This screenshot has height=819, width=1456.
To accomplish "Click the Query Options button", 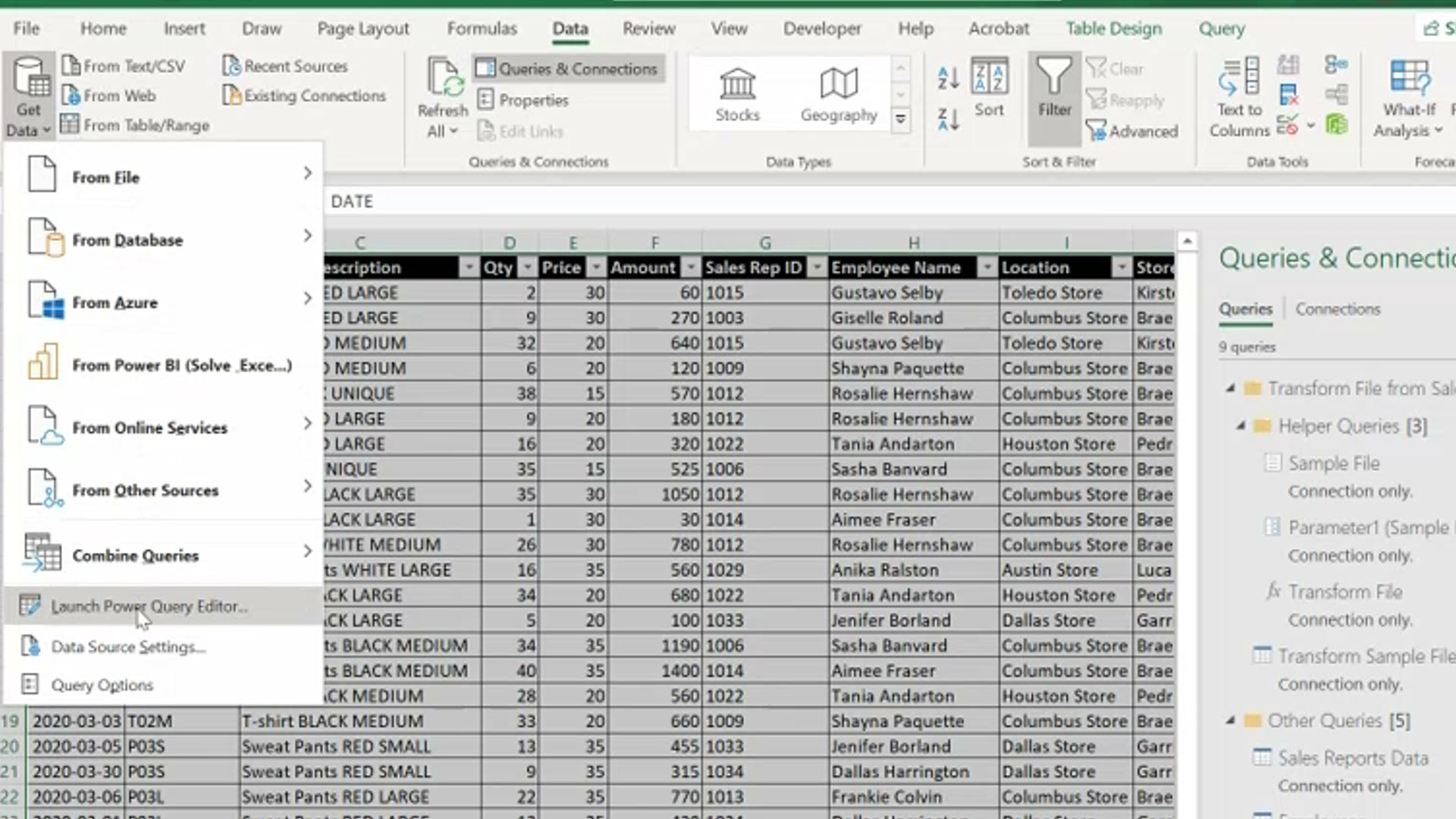I will click(x=101, y=685).
